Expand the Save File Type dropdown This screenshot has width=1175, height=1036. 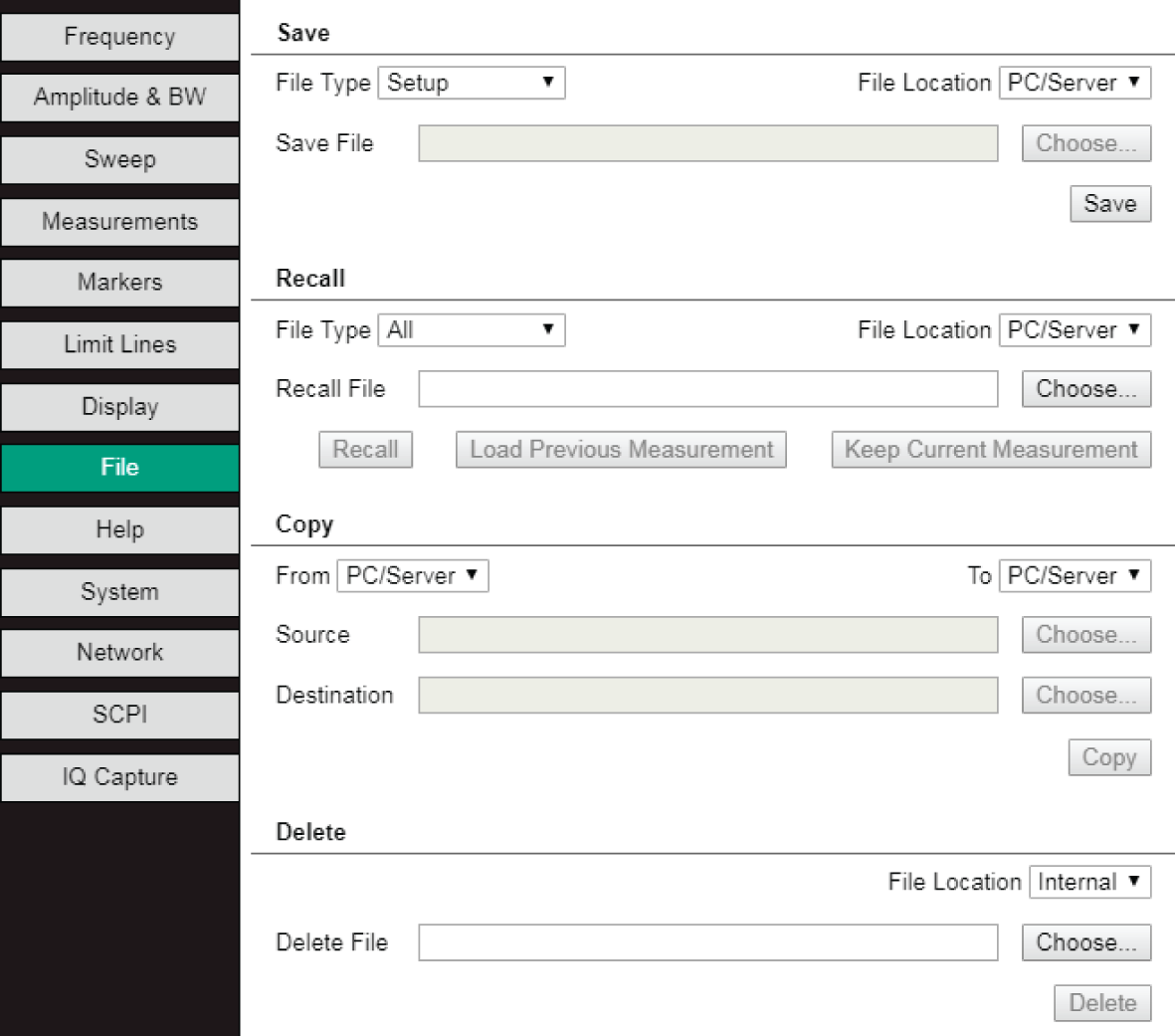471,83
